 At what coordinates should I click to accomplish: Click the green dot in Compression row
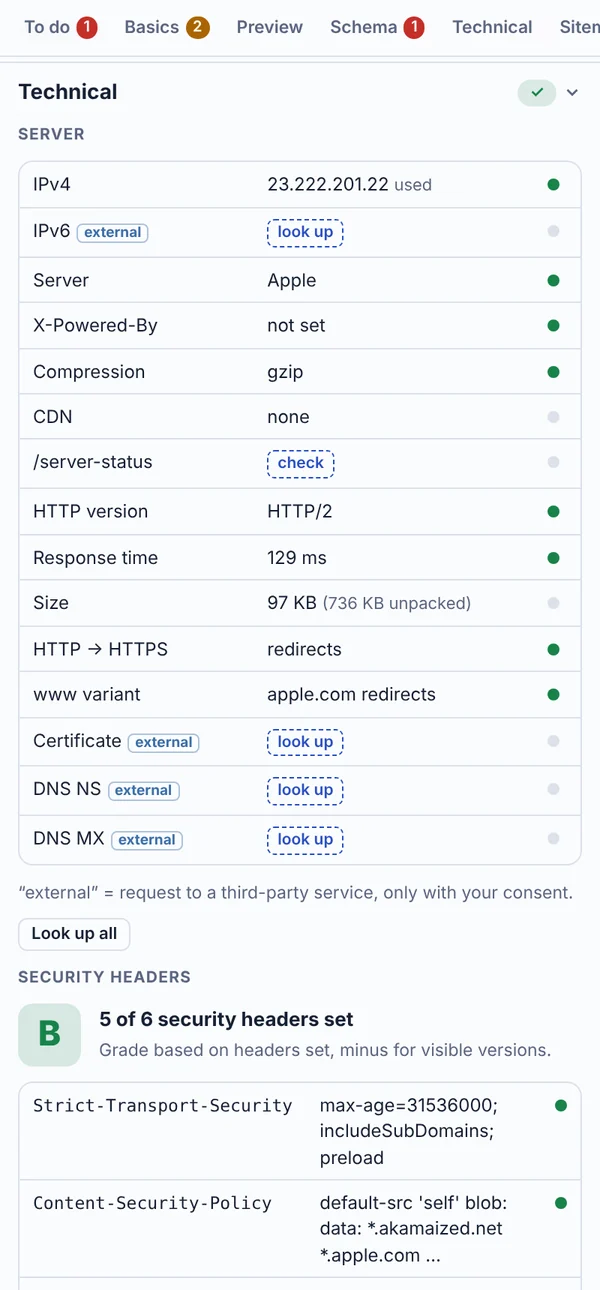coord(554,372)
